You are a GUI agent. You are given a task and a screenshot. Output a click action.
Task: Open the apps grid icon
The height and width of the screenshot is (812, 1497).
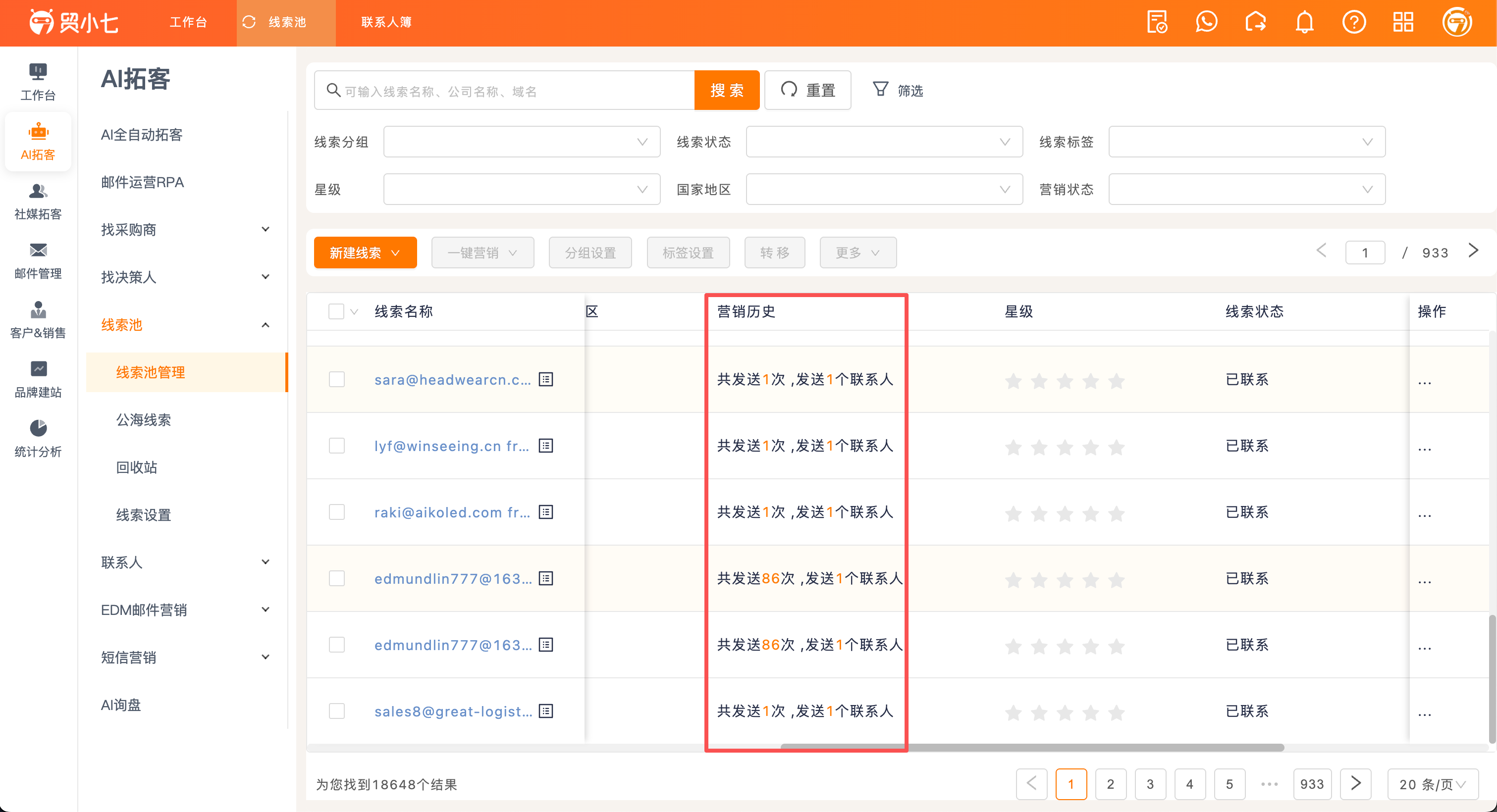point(1403,22)
